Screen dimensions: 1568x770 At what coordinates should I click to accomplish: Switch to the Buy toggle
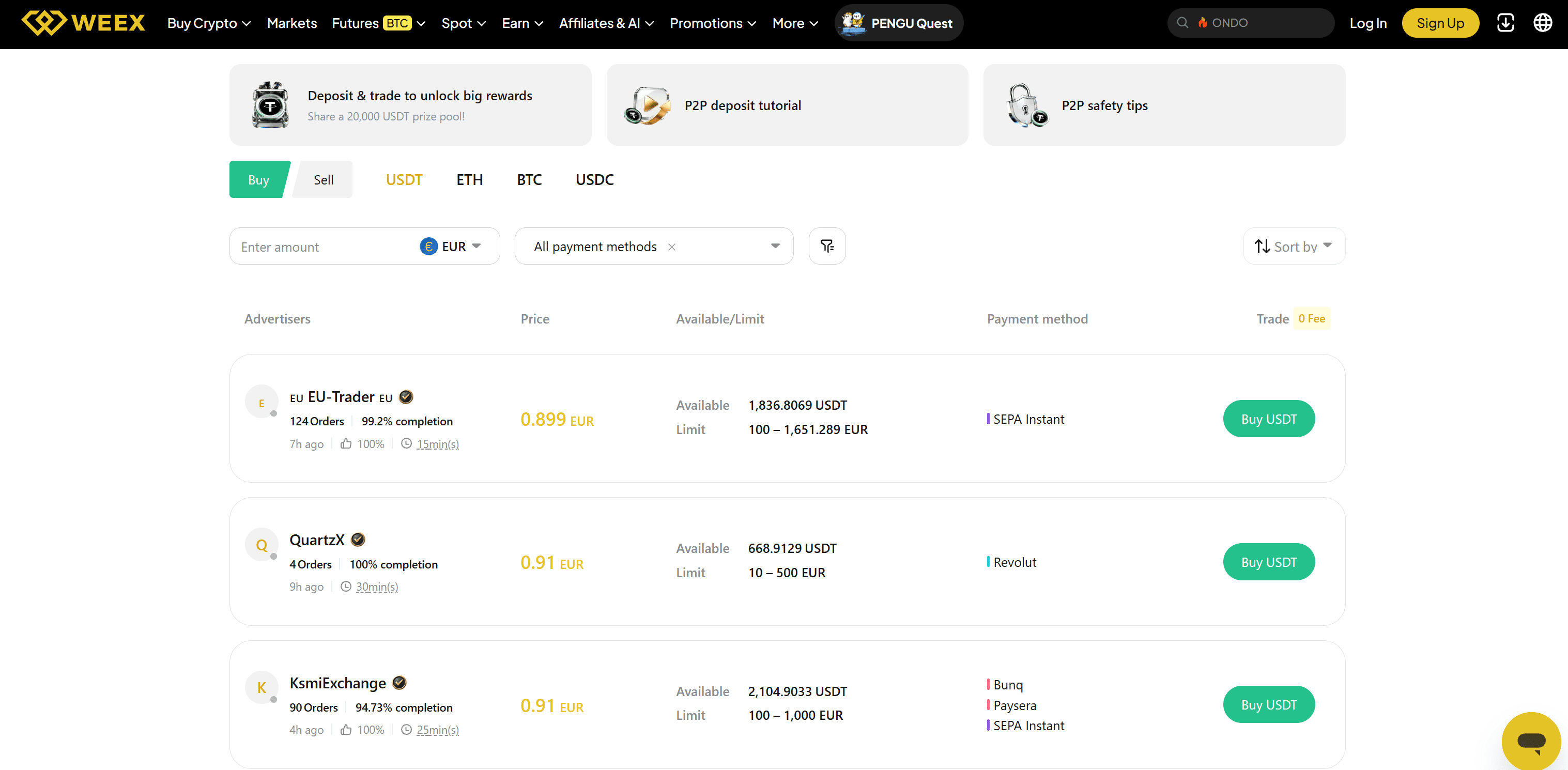(259, 179)
